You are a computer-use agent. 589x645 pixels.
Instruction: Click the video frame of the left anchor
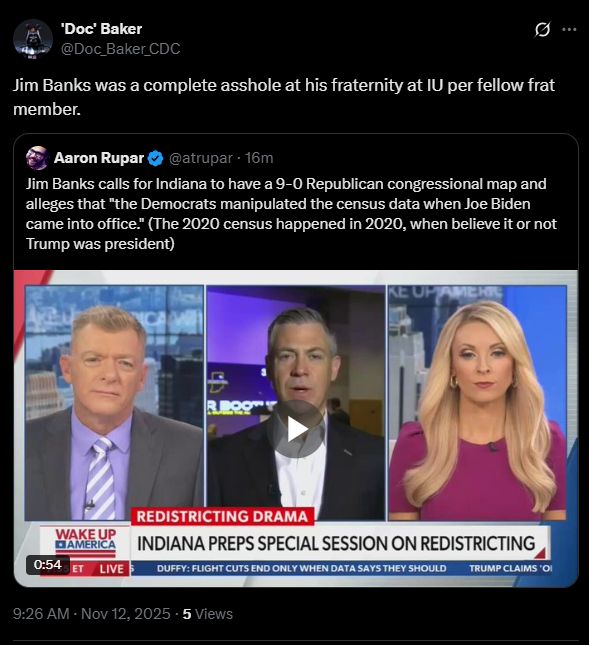click(114, 403)
